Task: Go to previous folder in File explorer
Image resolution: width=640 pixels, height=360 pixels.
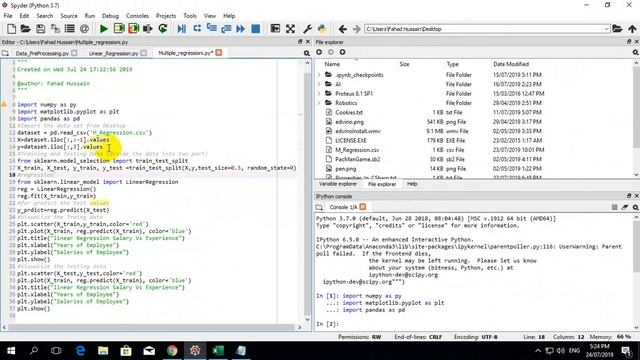Action: click(x=319, y=52)
